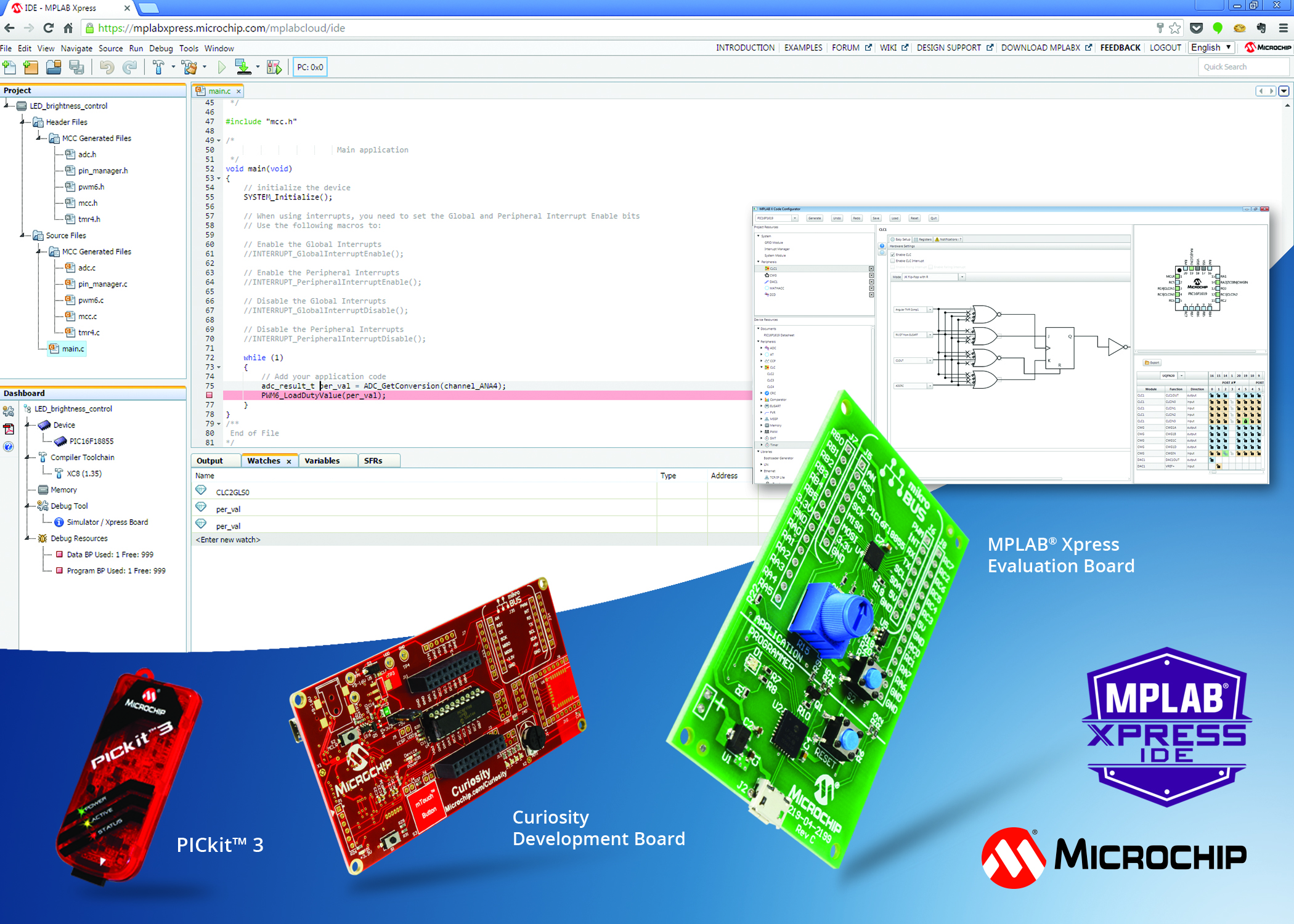Click the Open Project folder icon
The height and width of the screenshot is (924, 1294).
coord(54,67)
